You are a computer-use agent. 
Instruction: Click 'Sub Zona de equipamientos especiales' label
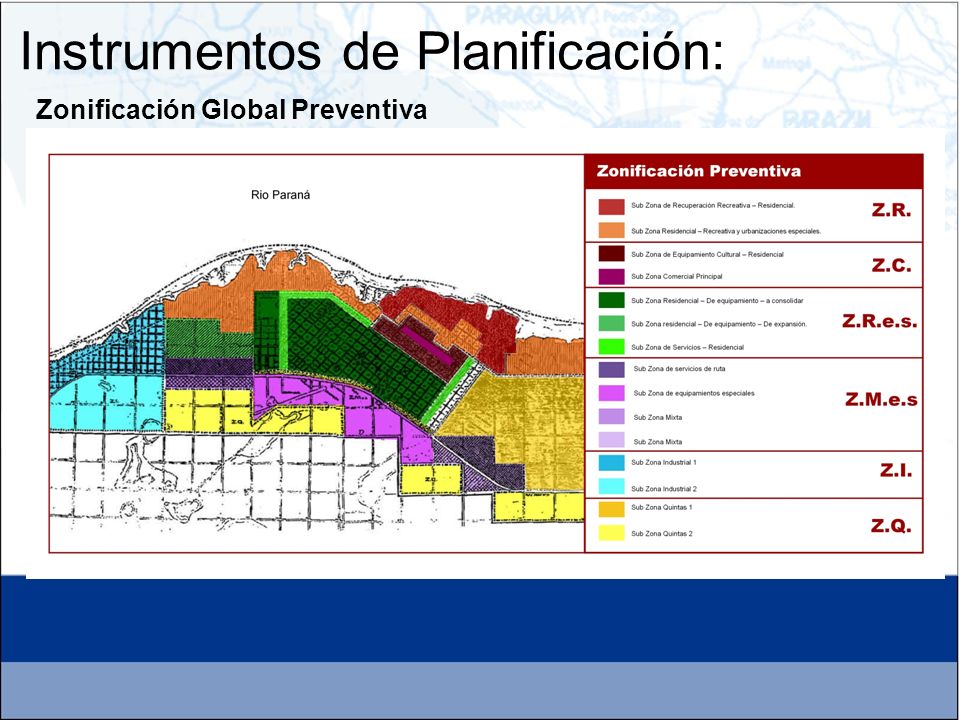point(694,393)
